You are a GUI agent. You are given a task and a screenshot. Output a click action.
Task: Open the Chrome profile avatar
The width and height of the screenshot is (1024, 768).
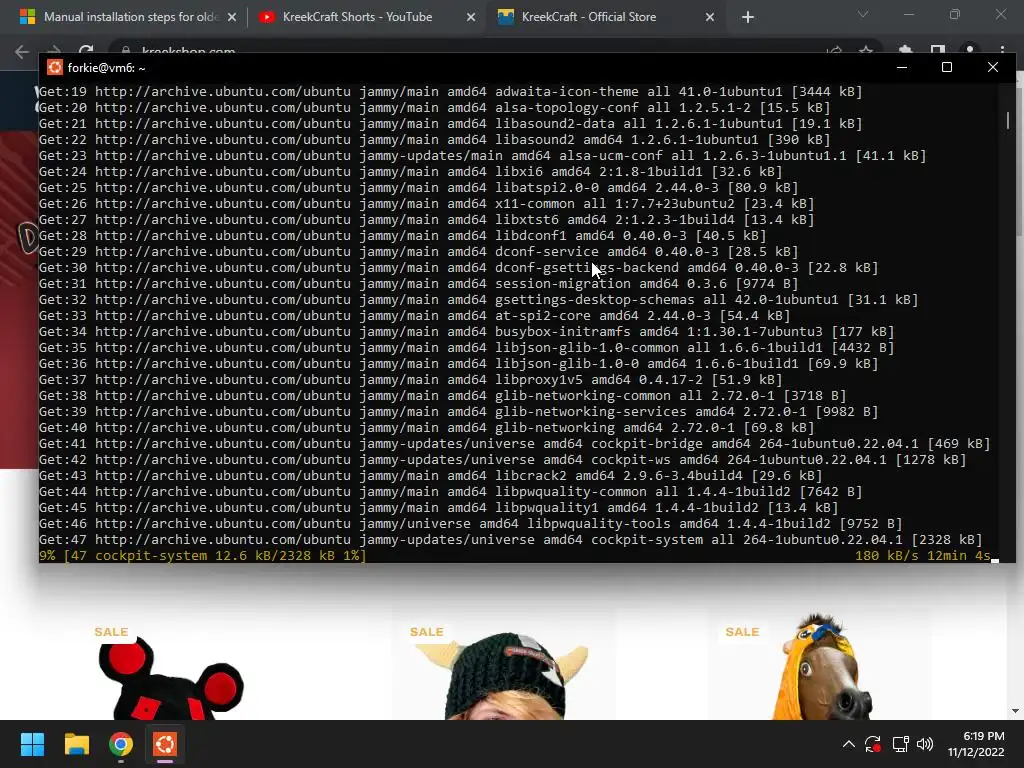coord(970,50)
